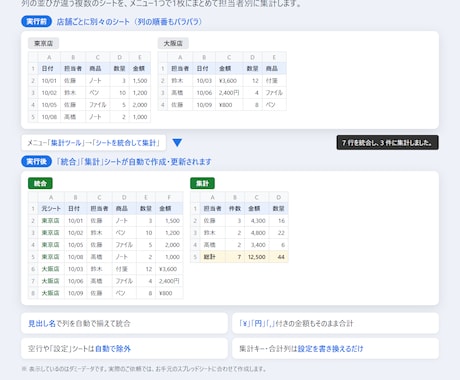Select the 12,500 total amount cell
460x380 pixels.
[256, 257]
